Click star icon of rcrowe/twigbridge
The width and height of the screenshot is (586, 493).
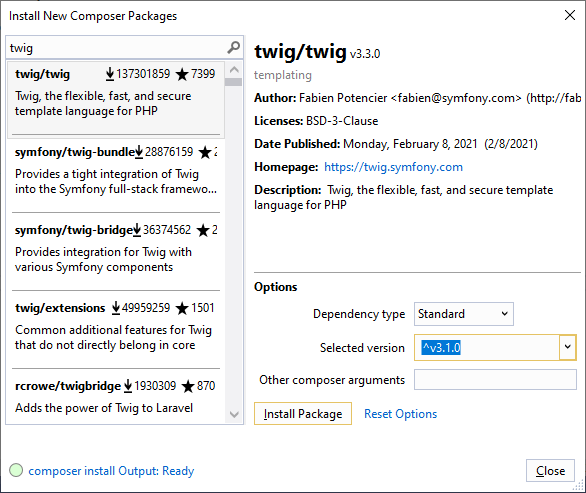click(x=188, y=386)
